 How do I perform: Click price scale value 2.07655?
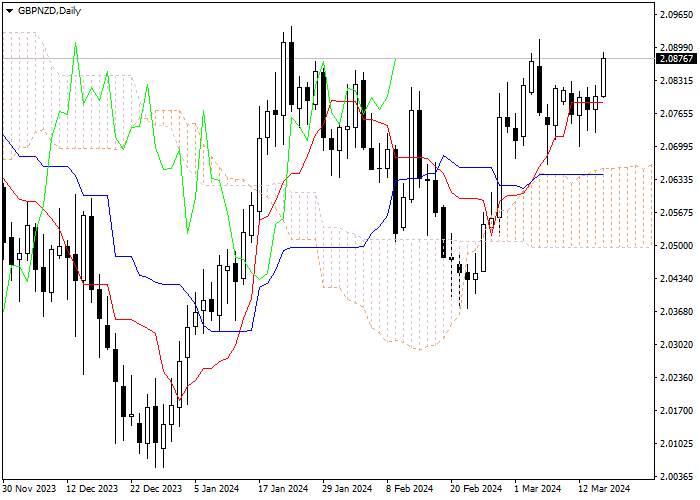(x=676, y=114)
